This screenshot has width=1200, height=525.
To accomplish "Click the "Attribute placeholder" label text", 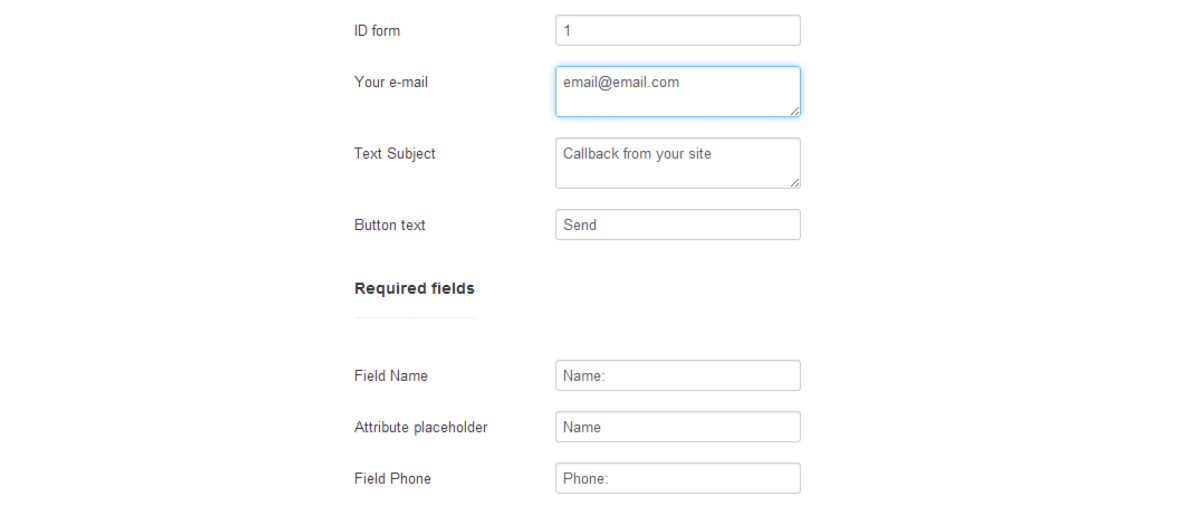I will pos(421,427).
